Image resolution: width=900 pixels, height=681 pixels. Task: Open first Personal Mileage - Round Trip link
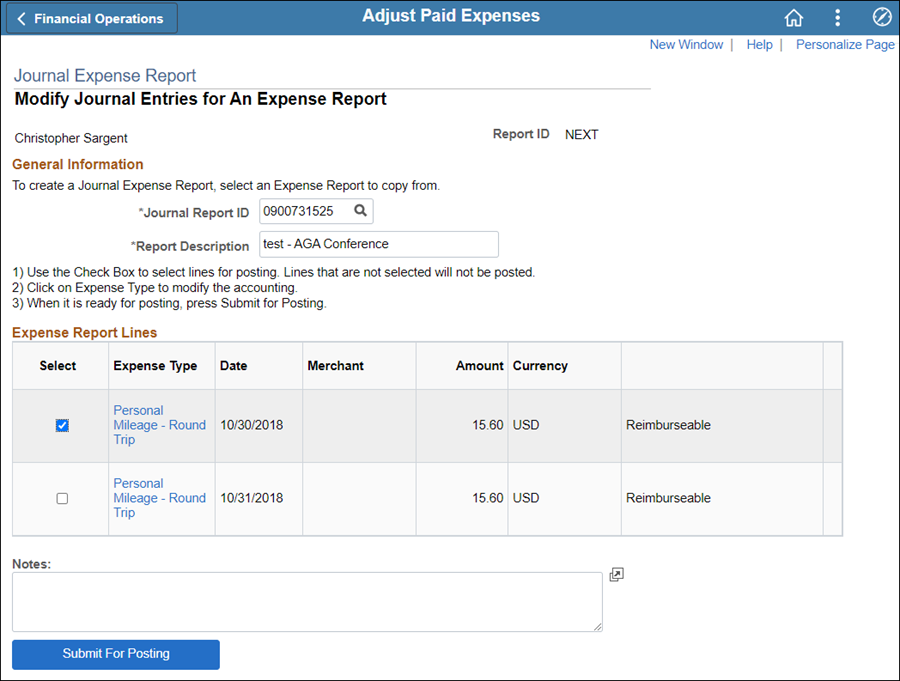click(160, 425)
